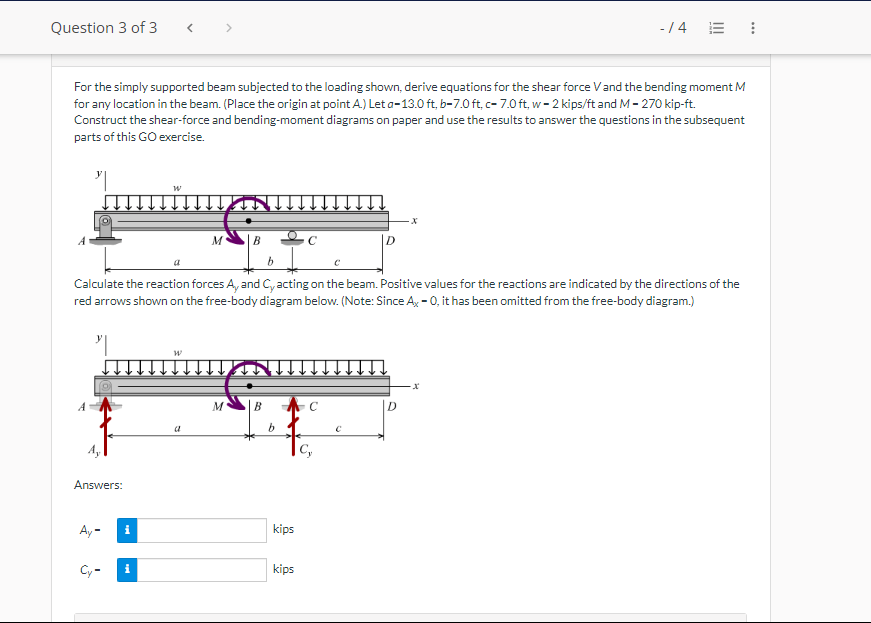Expand the previous question with the left chevron
The width and height of the screenshot is (871, 623).
click(189, 27)
